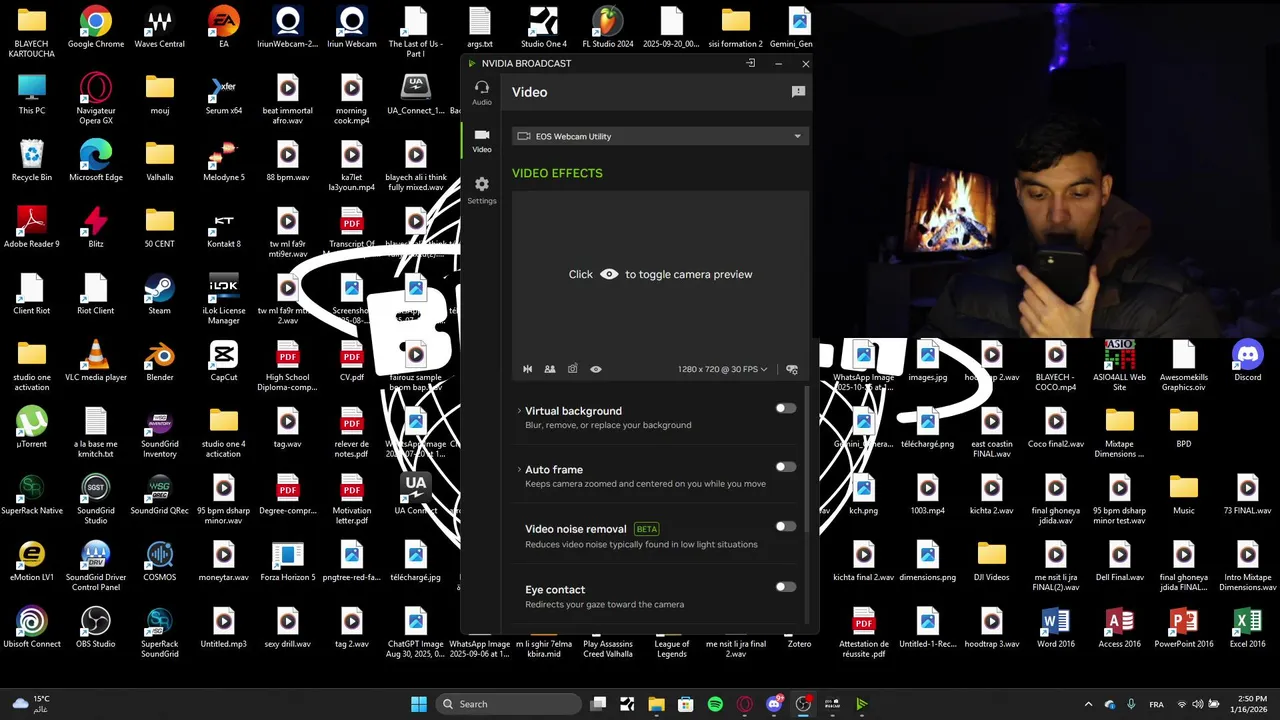
Task: Click the camera snapshot icon below preview
Action: coord(572,369)
